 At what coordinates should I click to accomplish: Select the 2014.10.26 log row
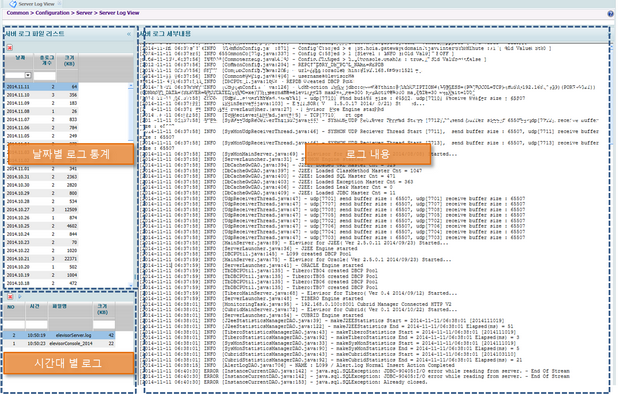click(x=42, y=218)
